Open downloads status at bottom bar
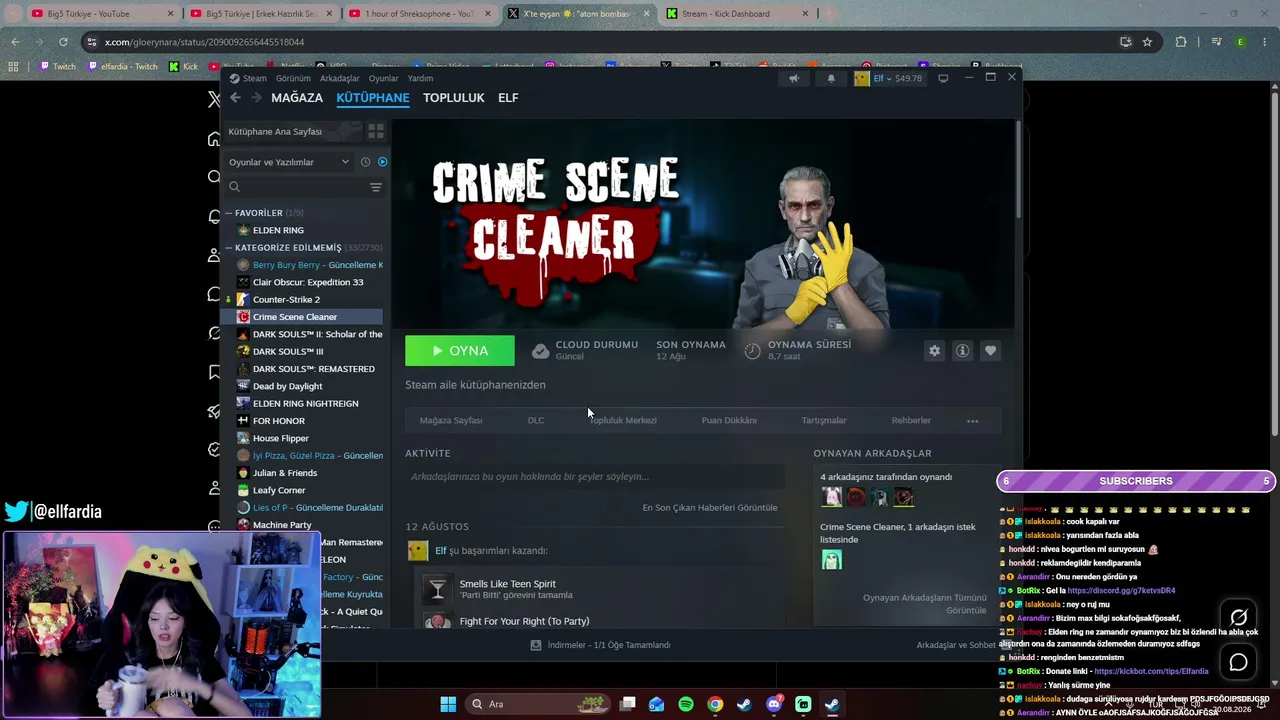 [601, 645]
